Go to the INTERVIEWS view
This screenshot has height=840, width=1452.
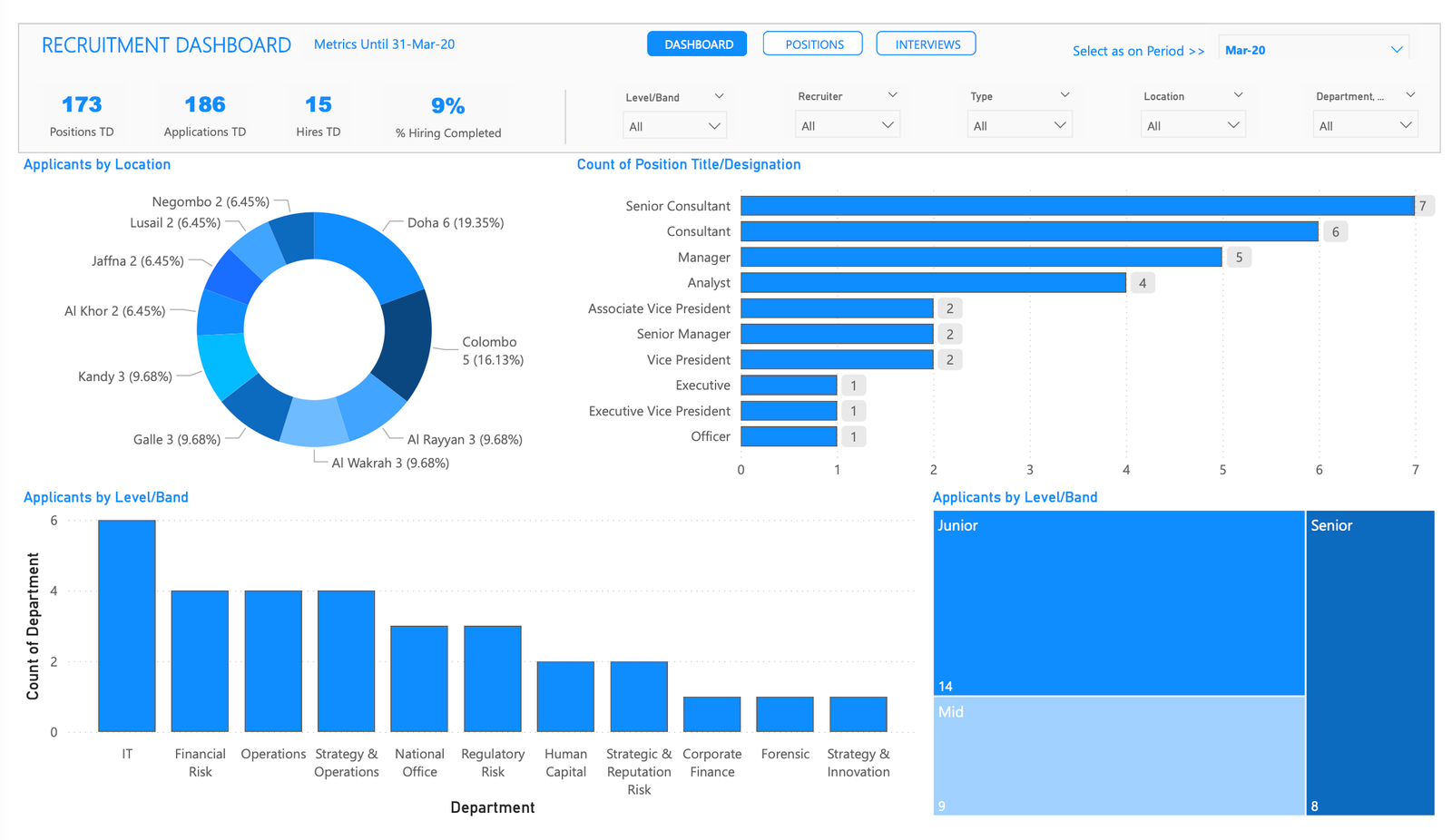926,43
